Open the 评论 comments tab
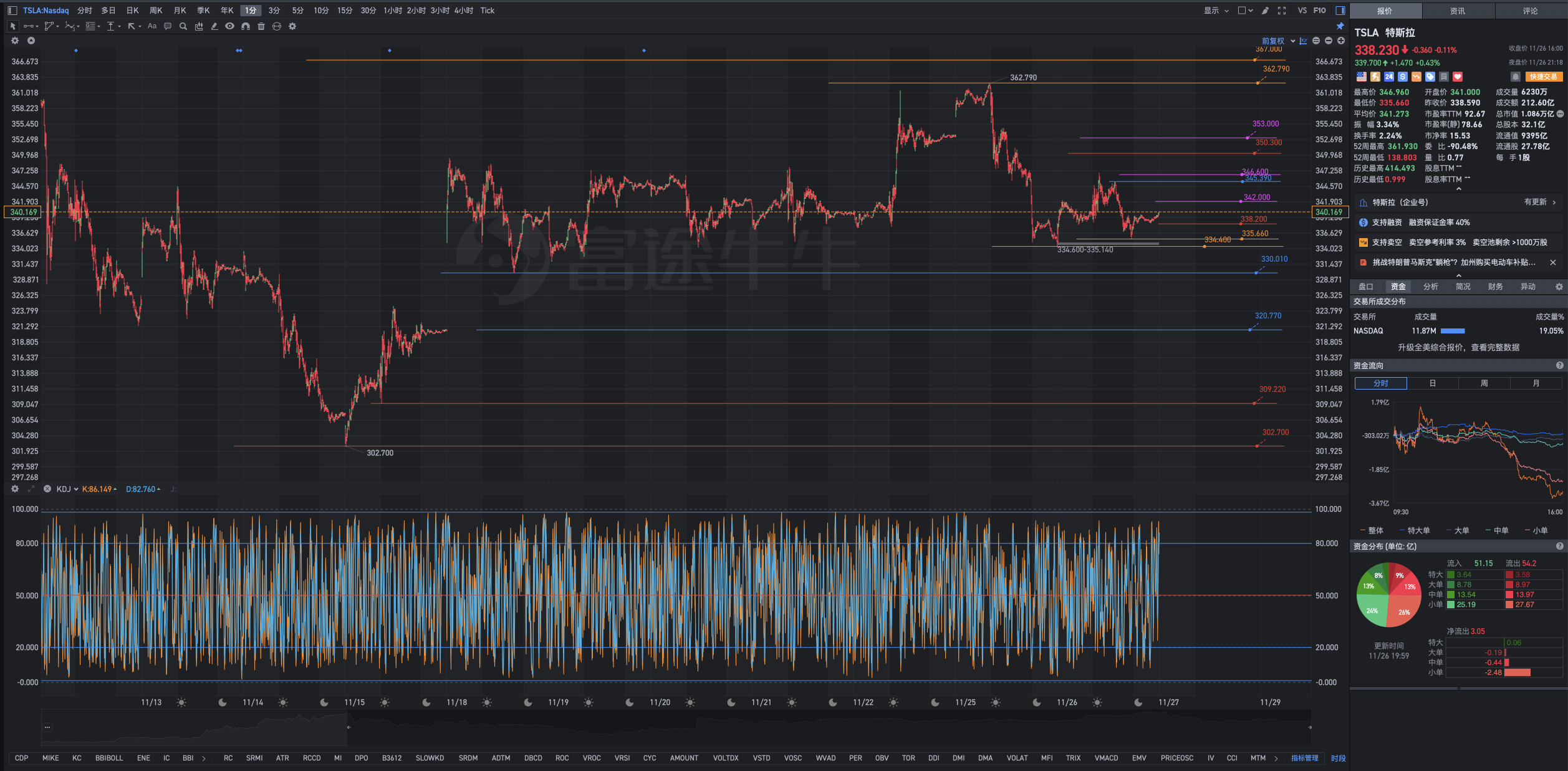Viewport: 1568px width, 771px height. (x=1531, y=11)
